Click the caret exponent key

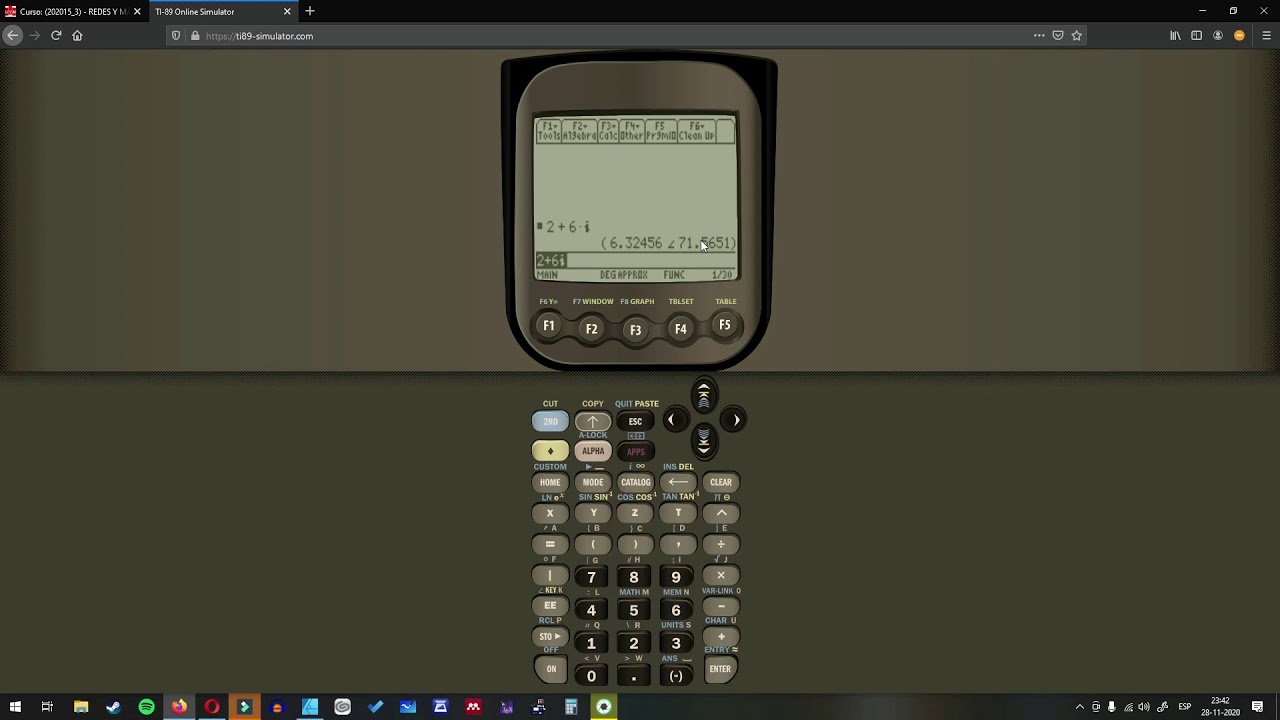(x=721, y=513)
